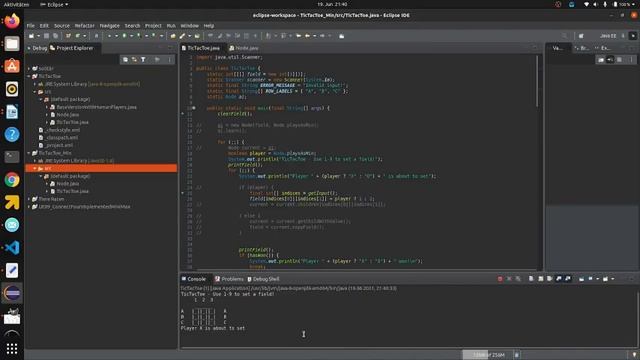640x360 pixels.
Task: Collapse the TicTacToe project node
Action: (29, 76)
